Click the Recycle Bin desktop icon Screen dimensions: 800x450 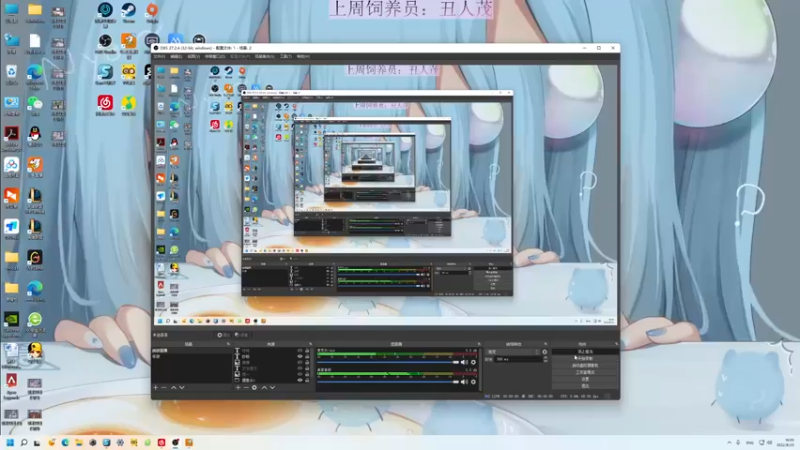11,74
